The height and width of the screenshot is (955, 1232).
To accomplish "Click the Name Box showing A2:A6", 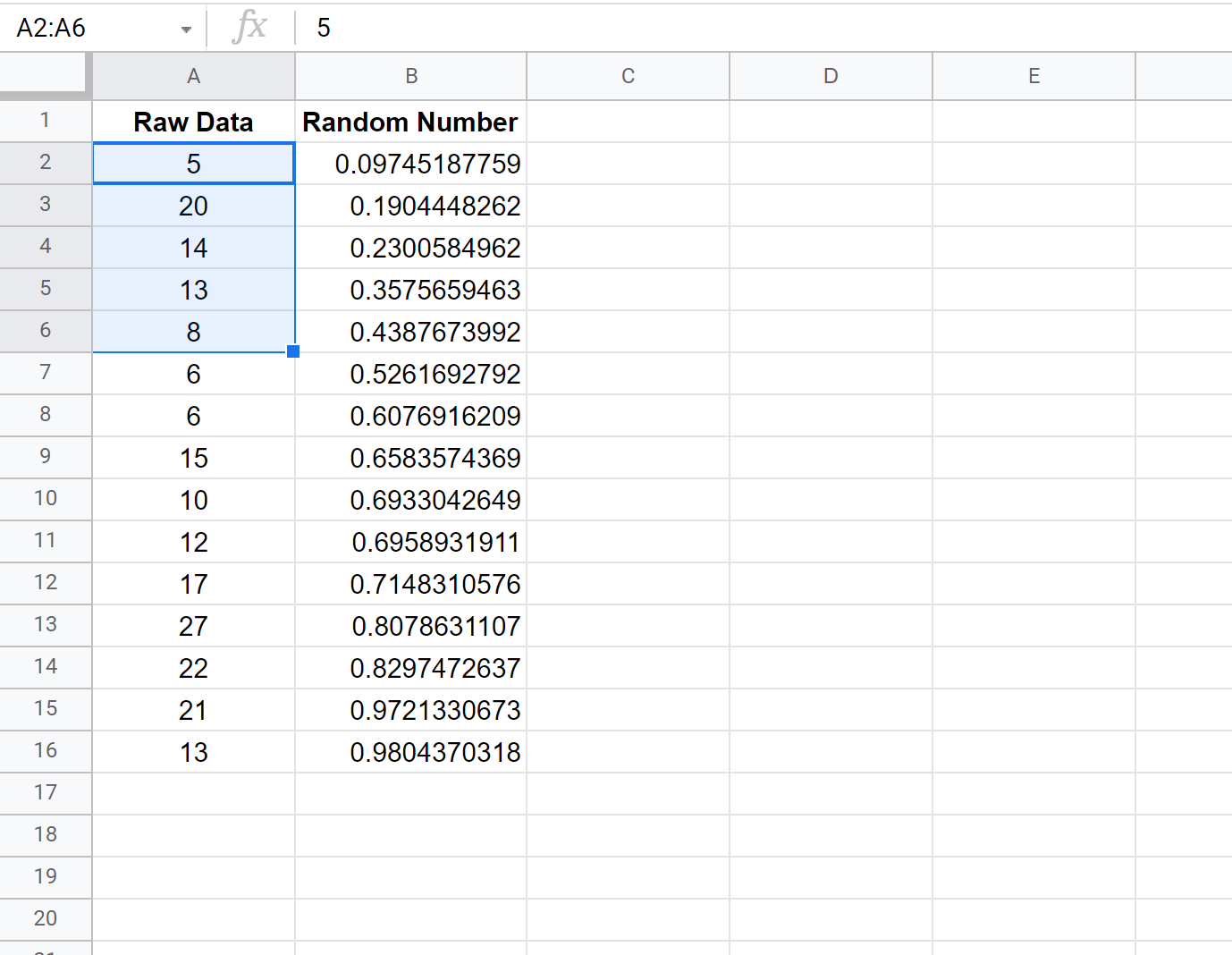I will pos(89,29).
